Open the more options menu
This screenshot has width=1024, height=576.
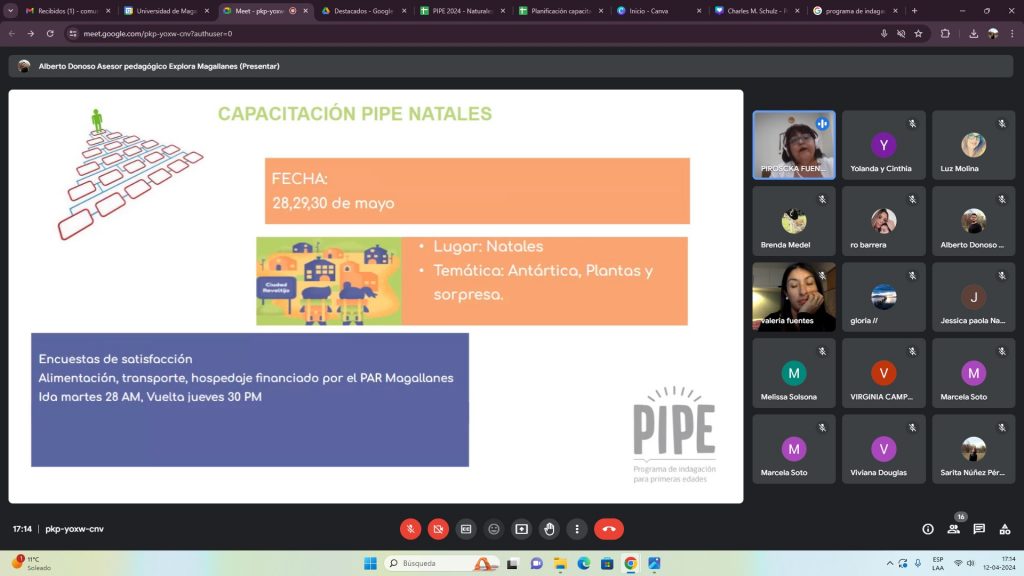(x=577, y=528)
